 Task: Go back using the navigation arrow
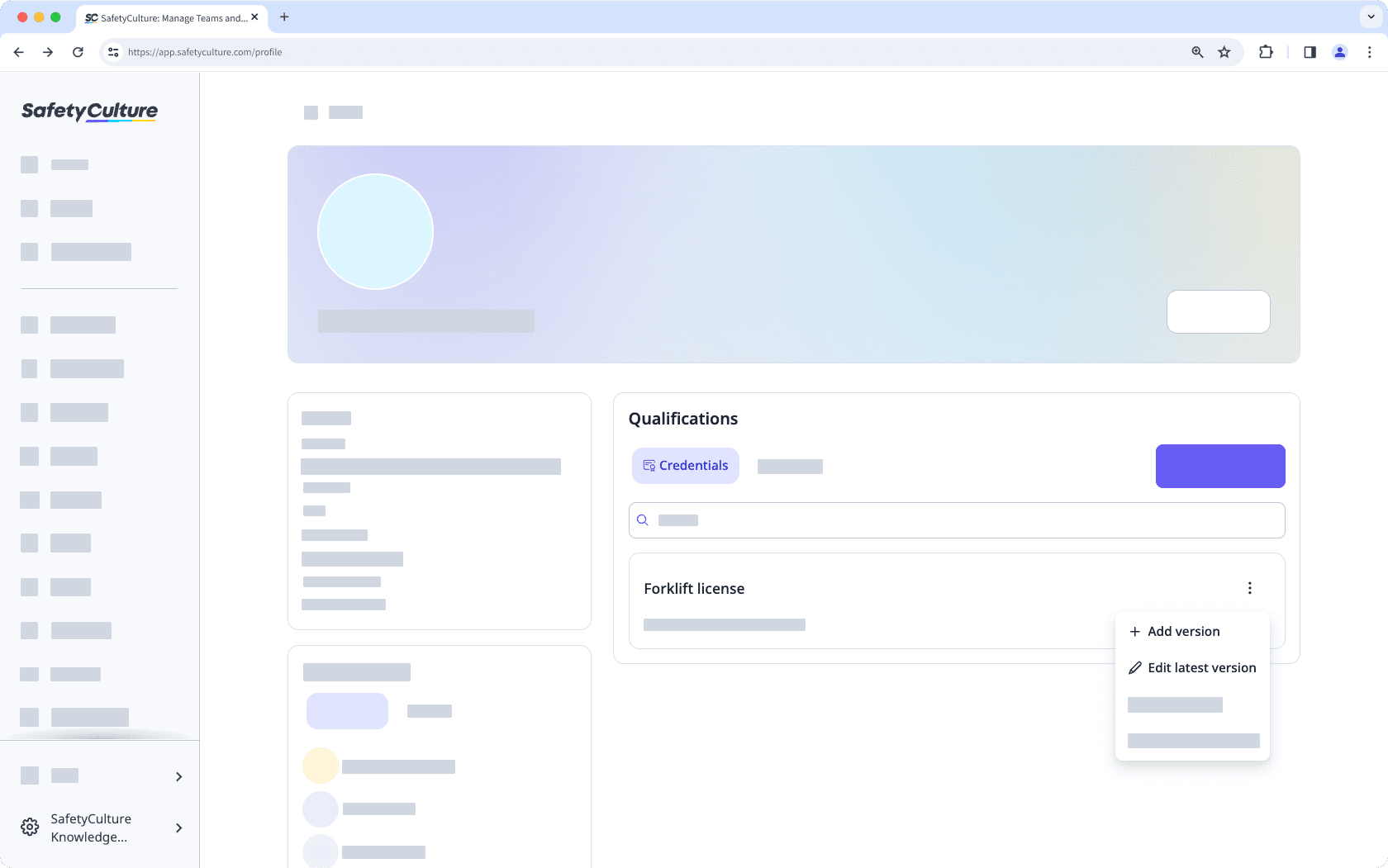[18, 51]
